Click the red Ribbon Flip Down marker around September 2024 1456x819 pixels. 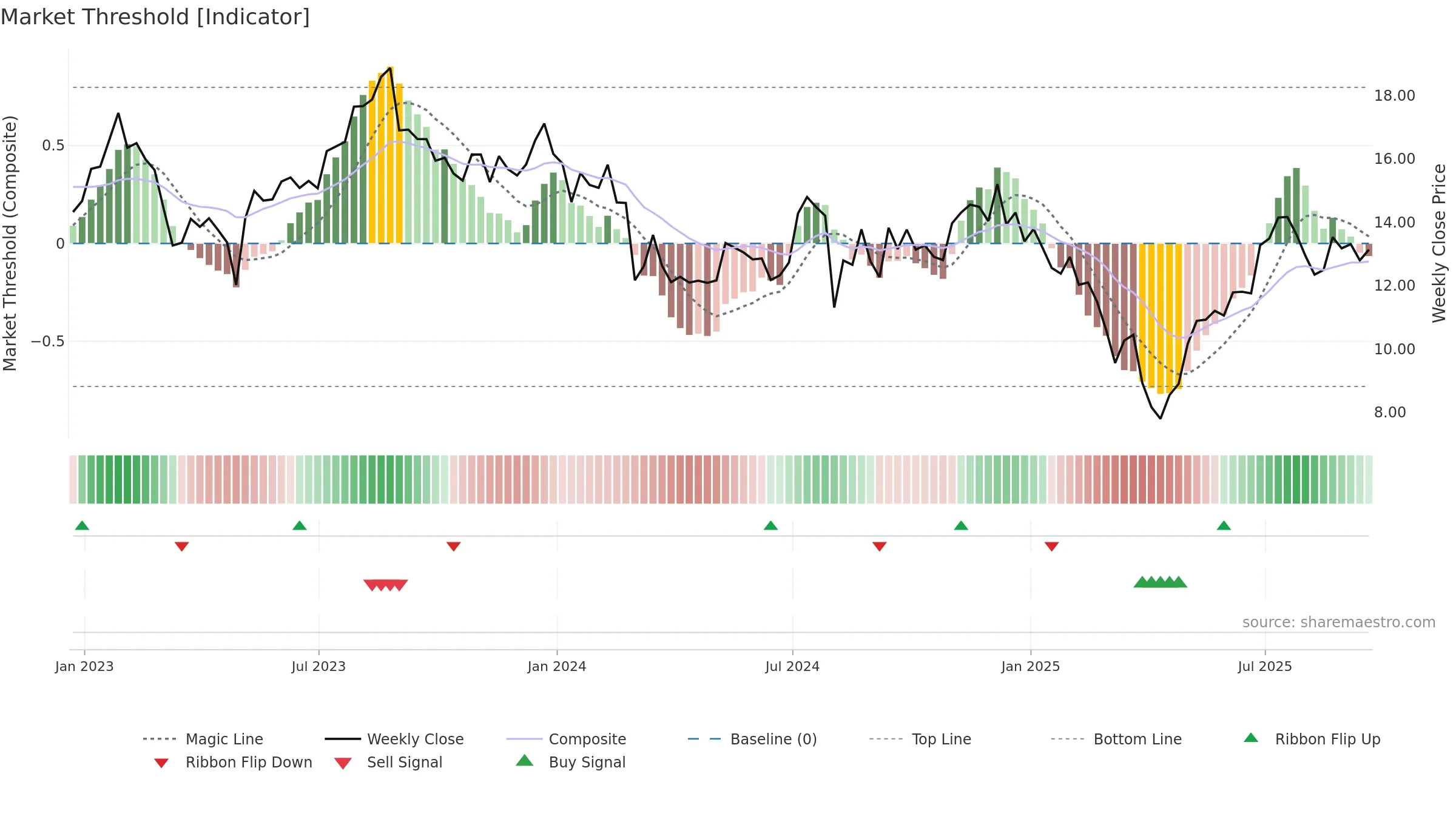click(x=880, y=547)
